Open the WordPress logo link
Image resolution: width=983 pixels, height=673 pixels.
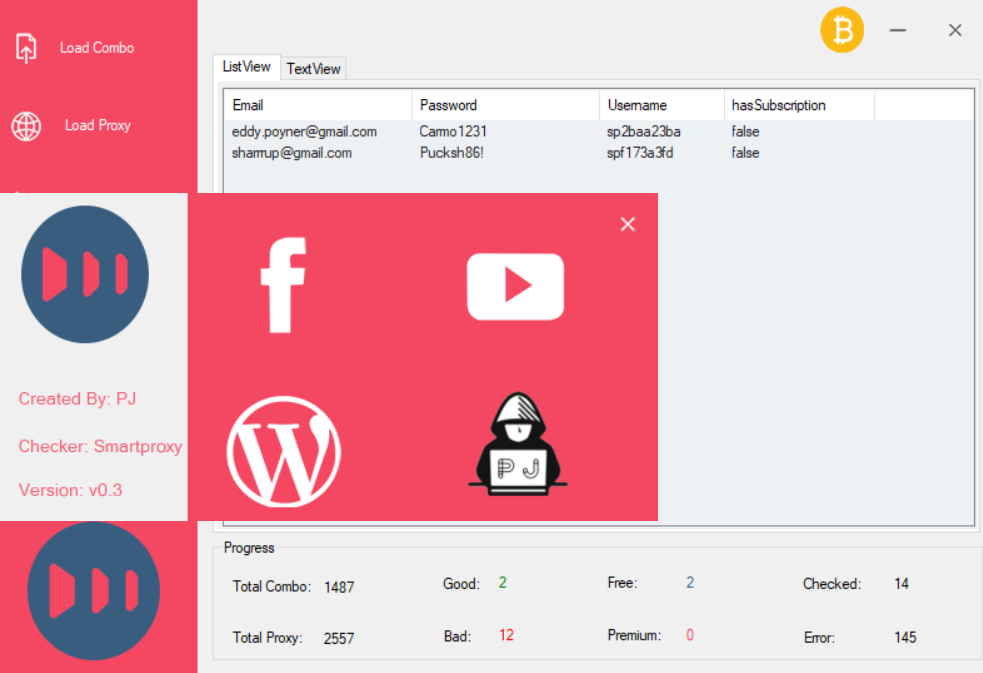(x=283, y=451)
